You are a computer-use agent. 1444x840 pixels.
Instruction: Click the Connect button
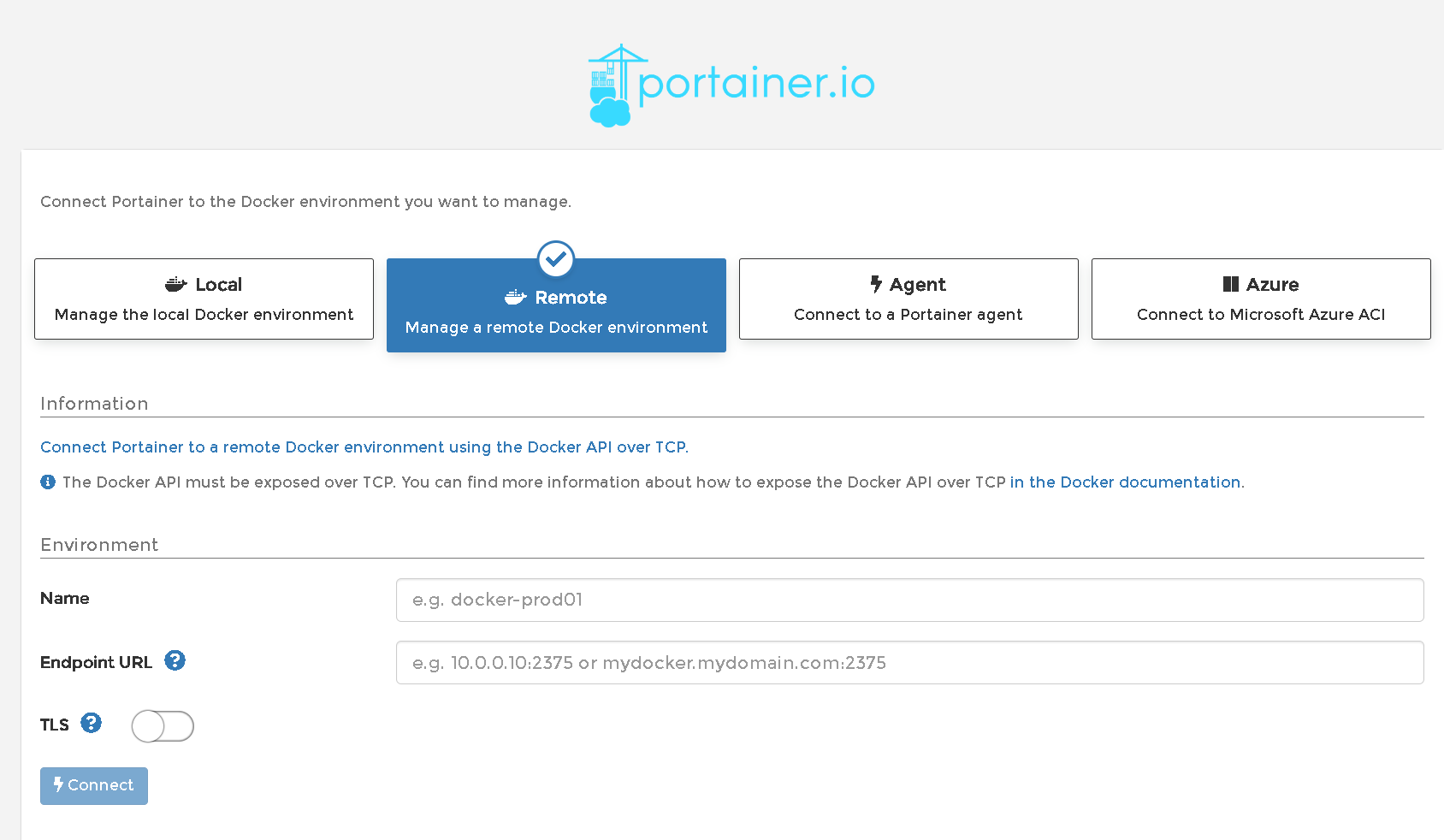(94, 785)
